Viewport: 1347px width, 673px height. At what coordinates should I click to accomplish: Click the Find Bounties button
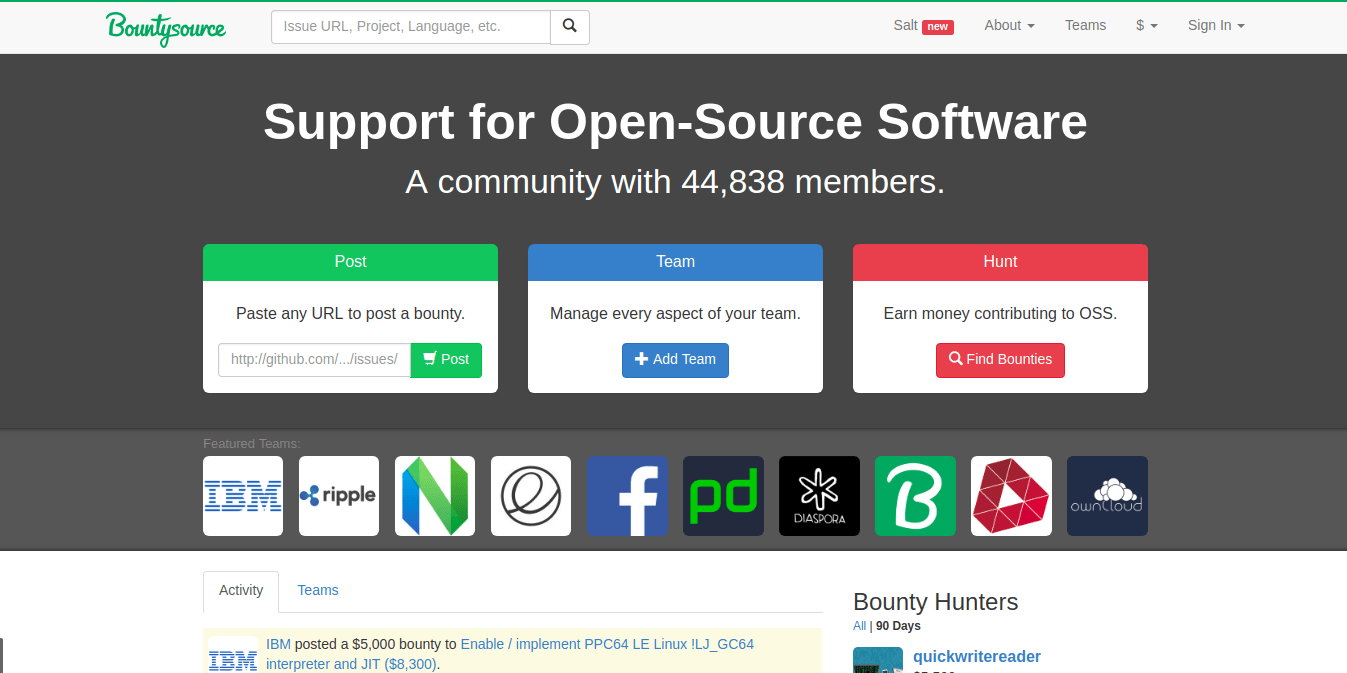click(x=1000, y=360)
